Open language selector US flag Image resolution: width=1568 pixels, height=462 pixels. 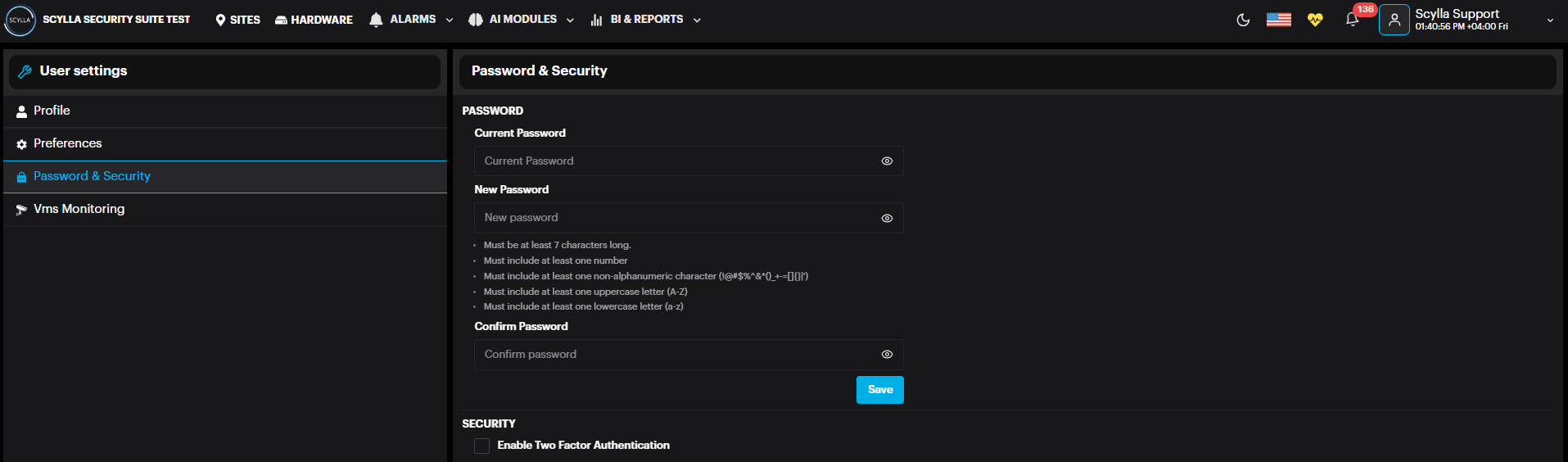pyautogui.click(x=1278, y=20)
